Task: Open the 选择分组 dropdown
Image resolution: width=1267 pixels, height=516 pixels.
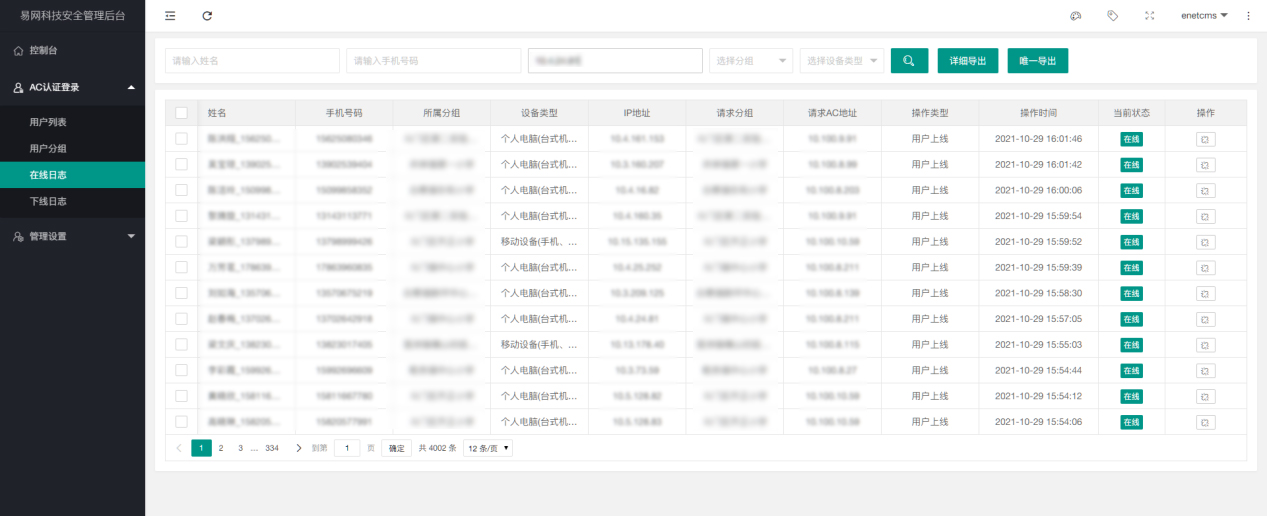Action: [x=750, y=61]
